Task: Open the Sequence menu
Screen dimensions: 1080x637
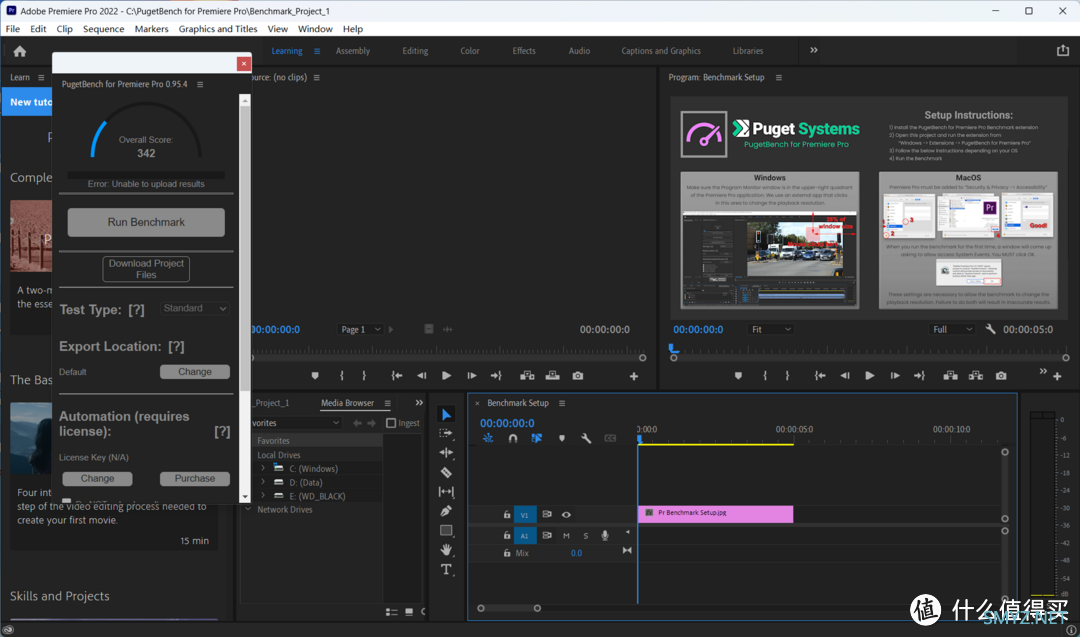Action: click(103, 29)
